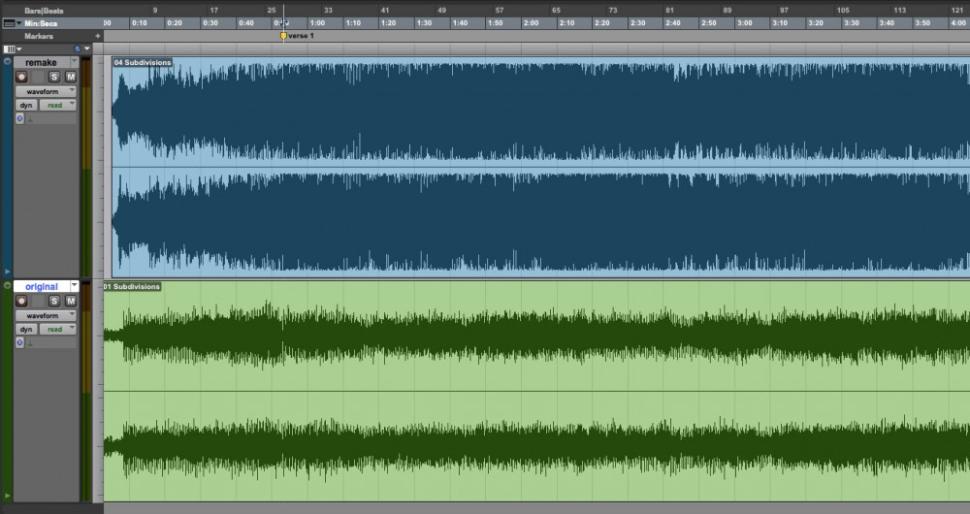The image size is (970, 514).
Task: Open waveform view selector on original track
Action: (46, 315)
